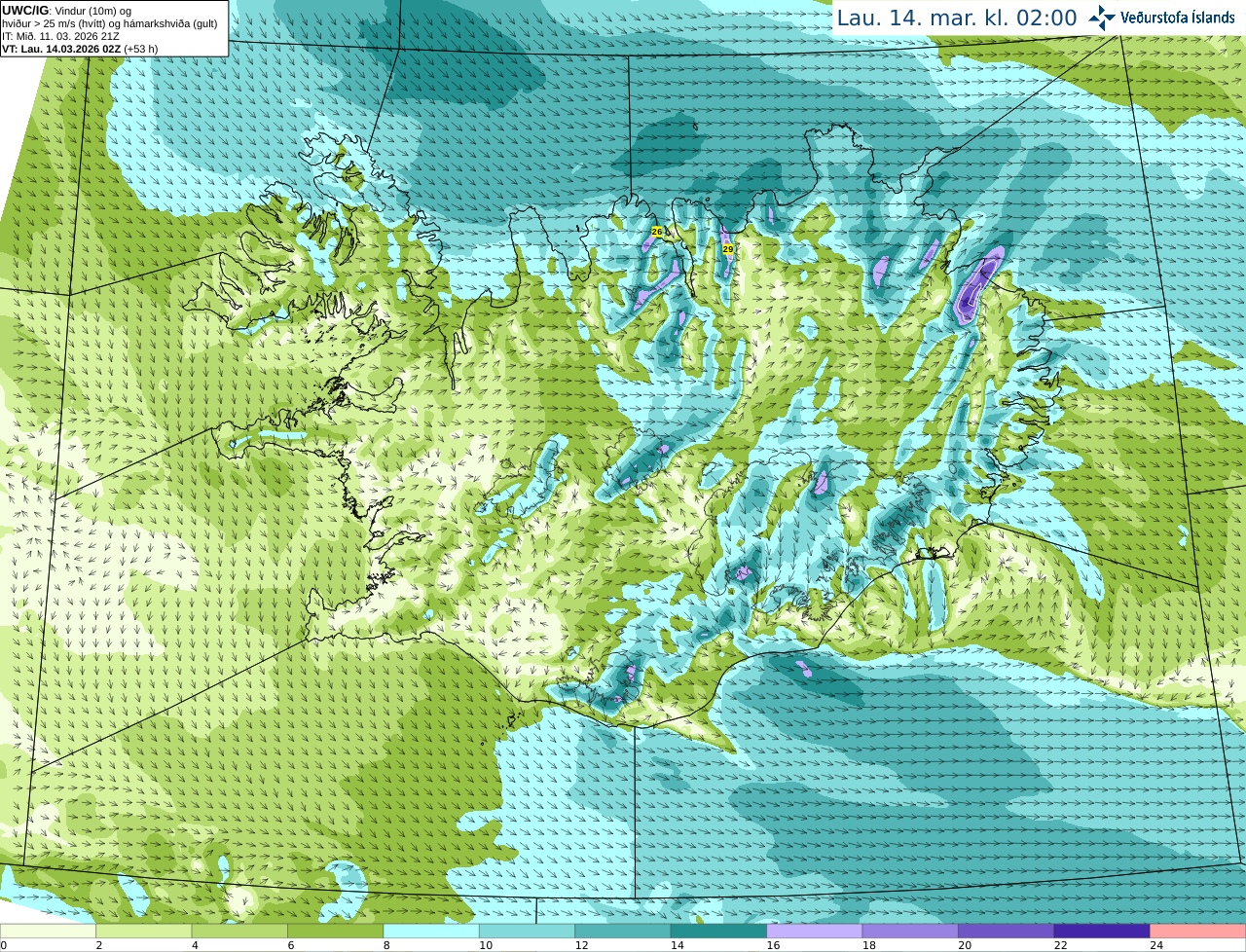
Task: Pick the 12–14 m/s teal legend swatch
Action: pos(623,932)
